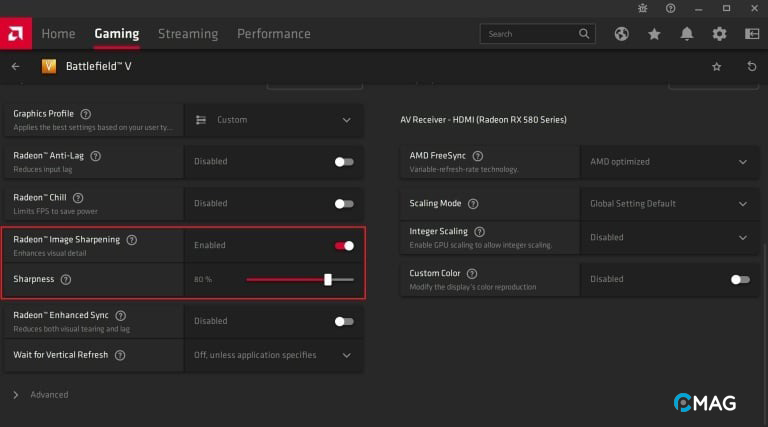
Task: Open notifications bell icon
Action: (687, 34)
